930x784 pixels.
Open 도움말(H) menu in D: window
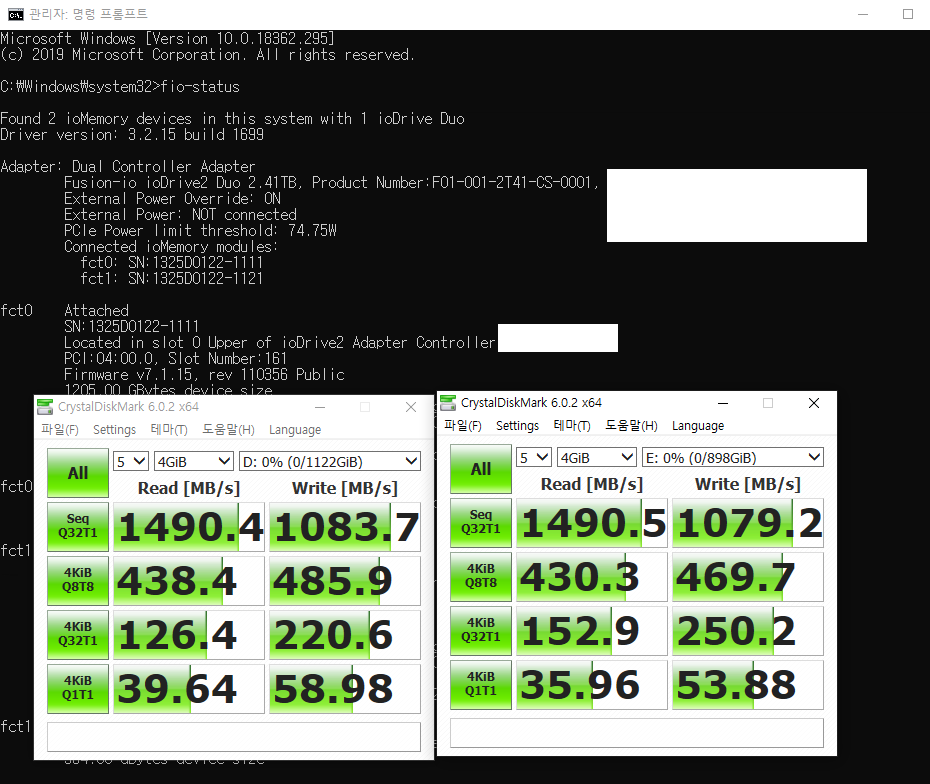coord(228,429)
